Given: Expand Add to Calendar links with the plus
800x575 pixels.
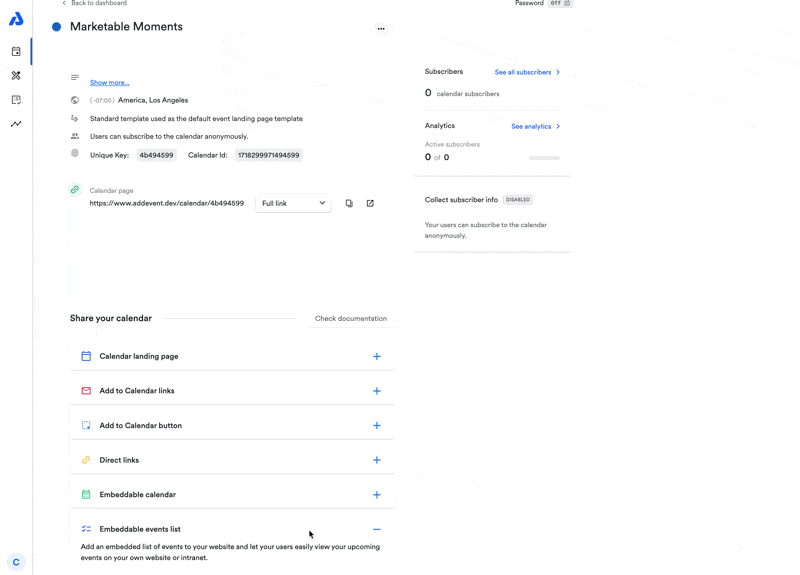Looking at the screenshot, I should pyautogui.click(x=377, y=391).
